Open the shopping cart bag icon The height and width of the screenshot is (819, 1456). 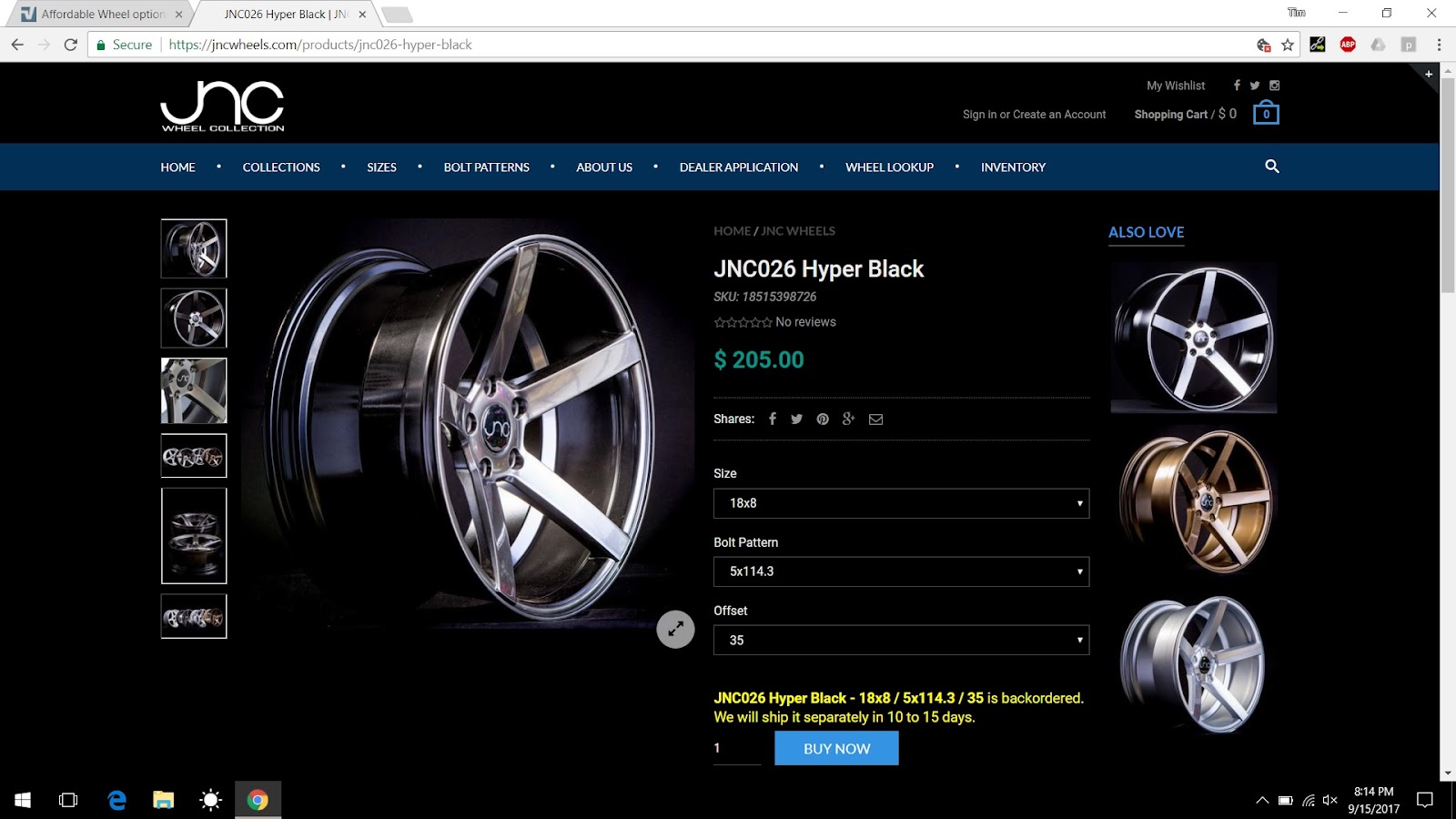1266,113
